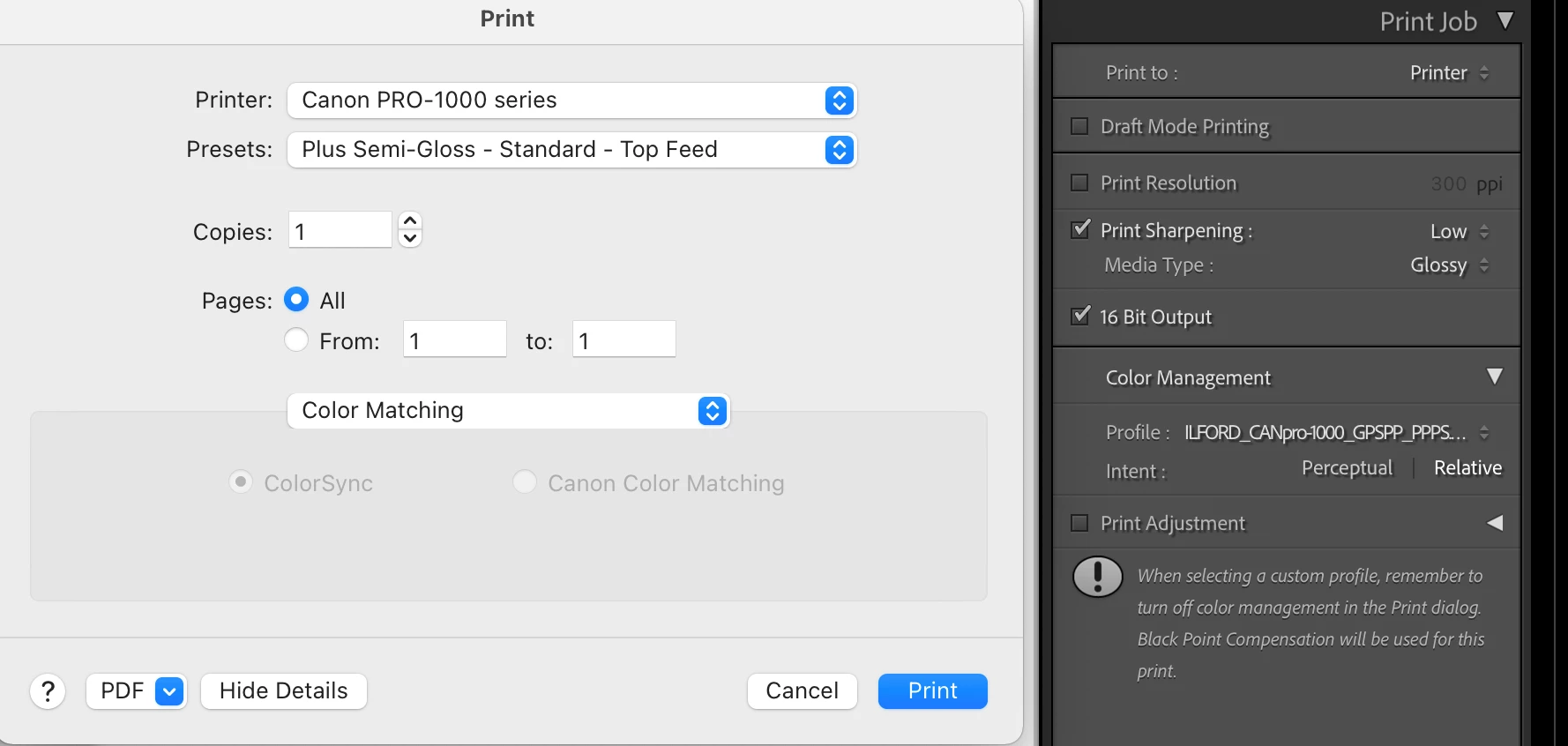Enable Draft Mode Printing checkbox
Viewport: 1568px width, 746px height.
click(1079, 126)
